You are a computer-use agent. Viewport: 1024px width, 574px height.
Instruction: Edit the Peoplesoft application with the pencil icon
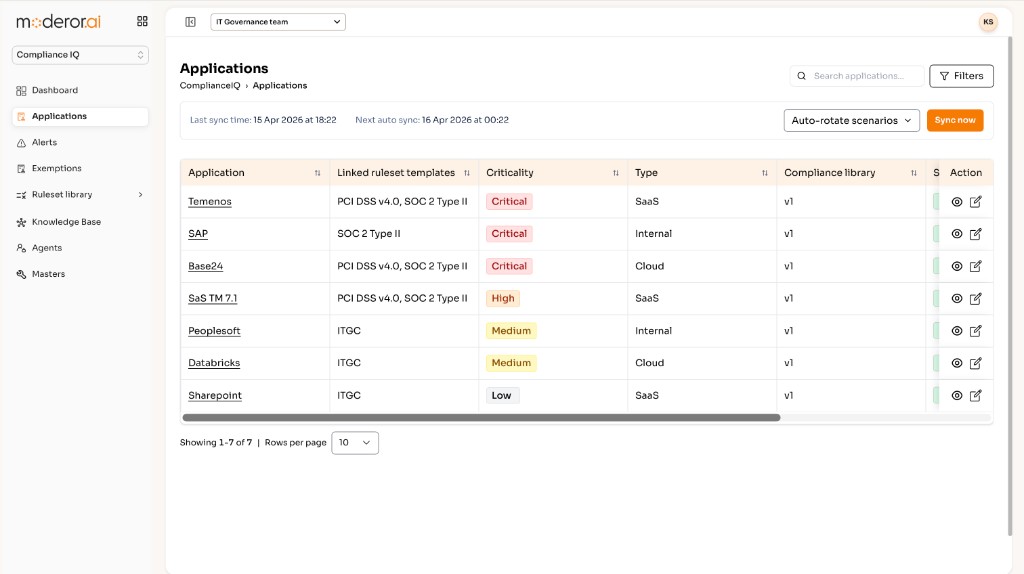(x=976, y=331)
